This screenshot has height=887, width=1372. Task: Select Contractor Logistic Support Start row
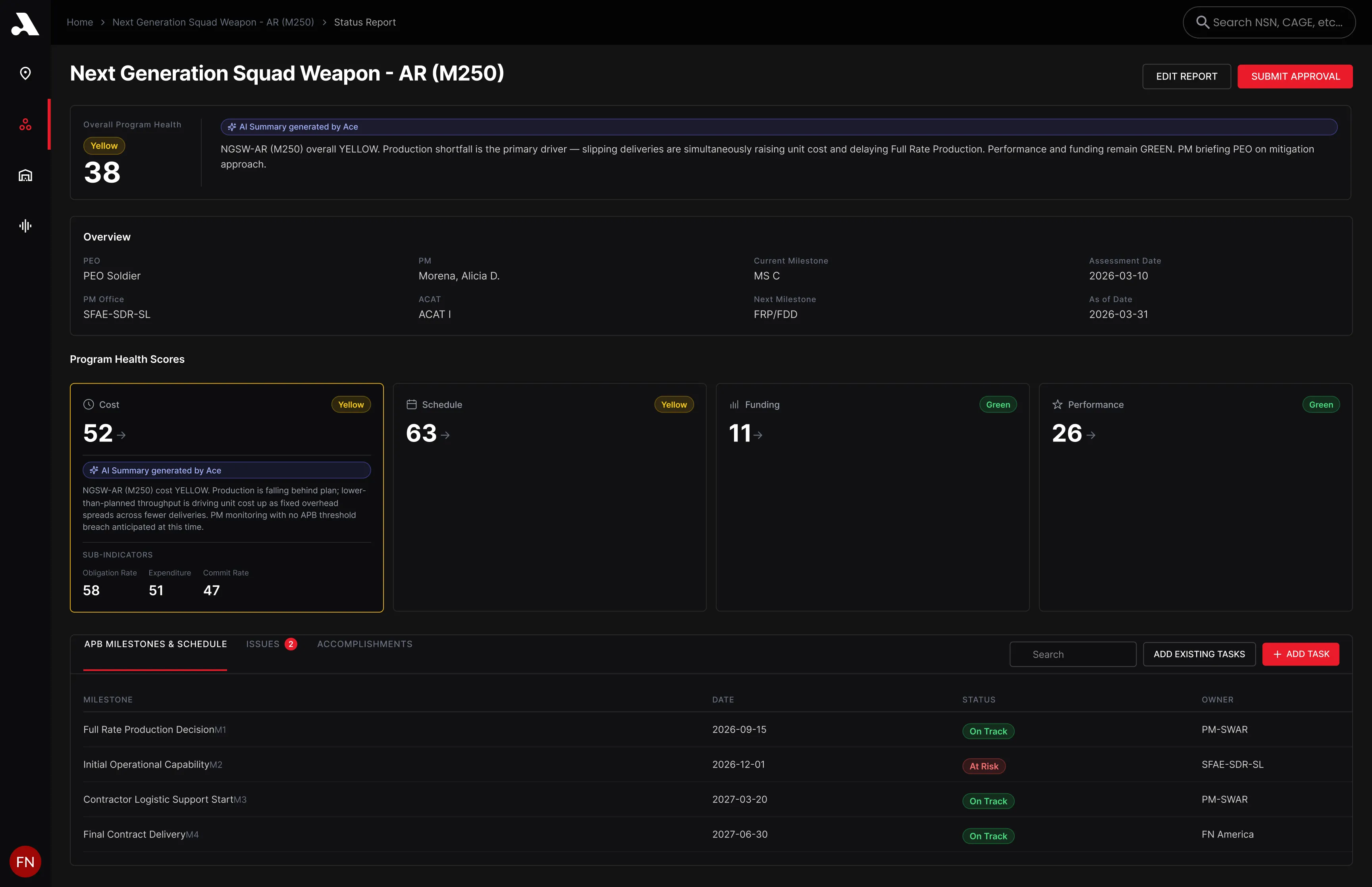pyautogui.click(x=717, y=800)
